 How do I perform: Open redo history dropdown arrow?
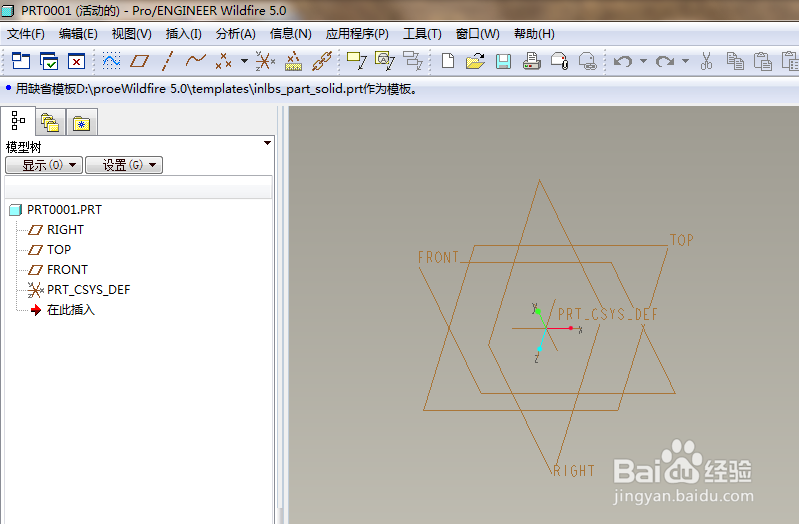(x=686, y=61)
